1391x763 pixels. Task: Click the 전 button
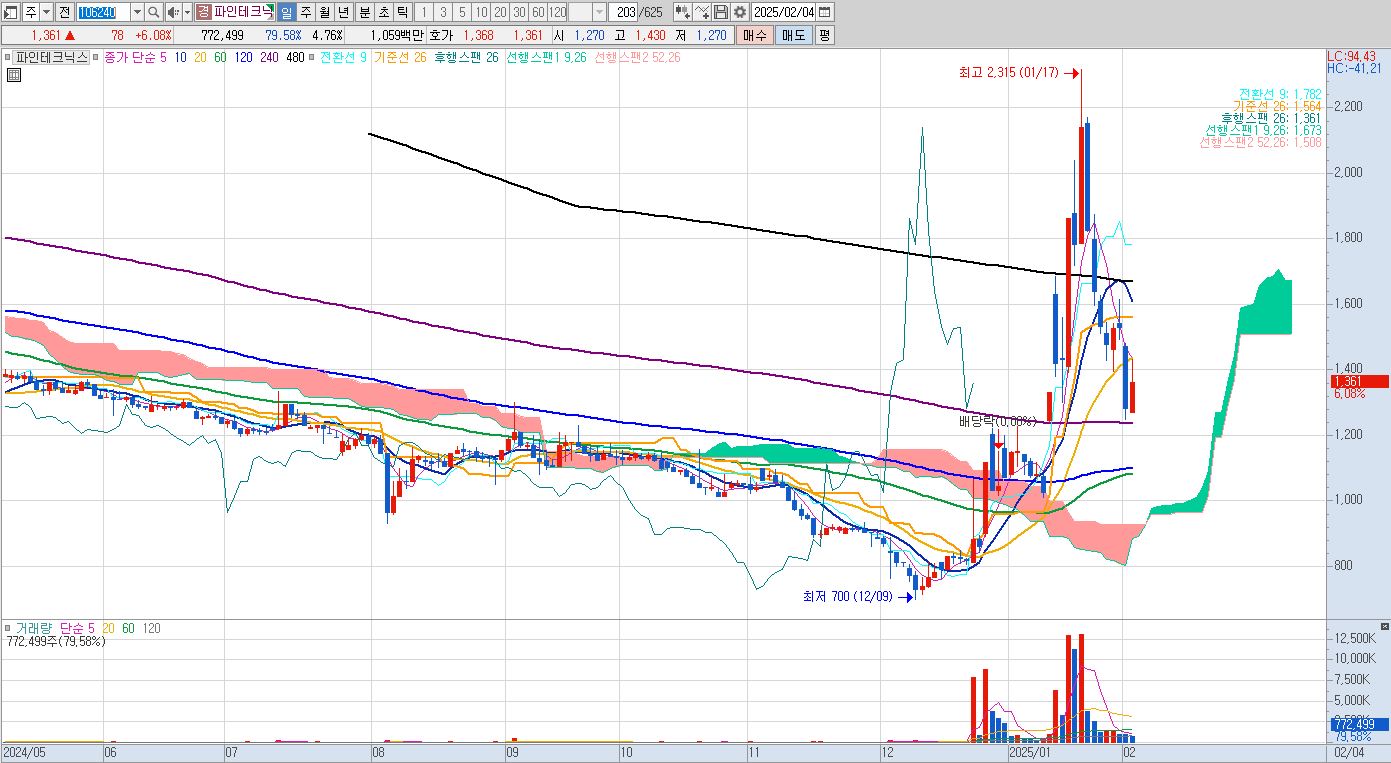click(x=64, y=12)
